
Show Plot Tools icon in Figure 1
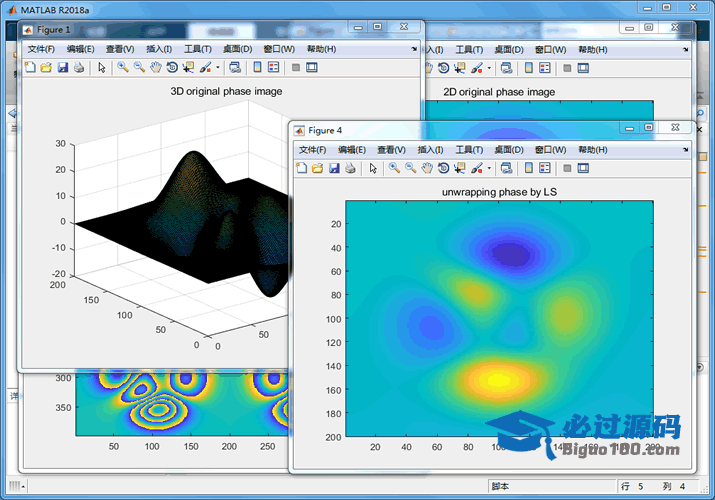pyautogui.click(x=311, y=68)
